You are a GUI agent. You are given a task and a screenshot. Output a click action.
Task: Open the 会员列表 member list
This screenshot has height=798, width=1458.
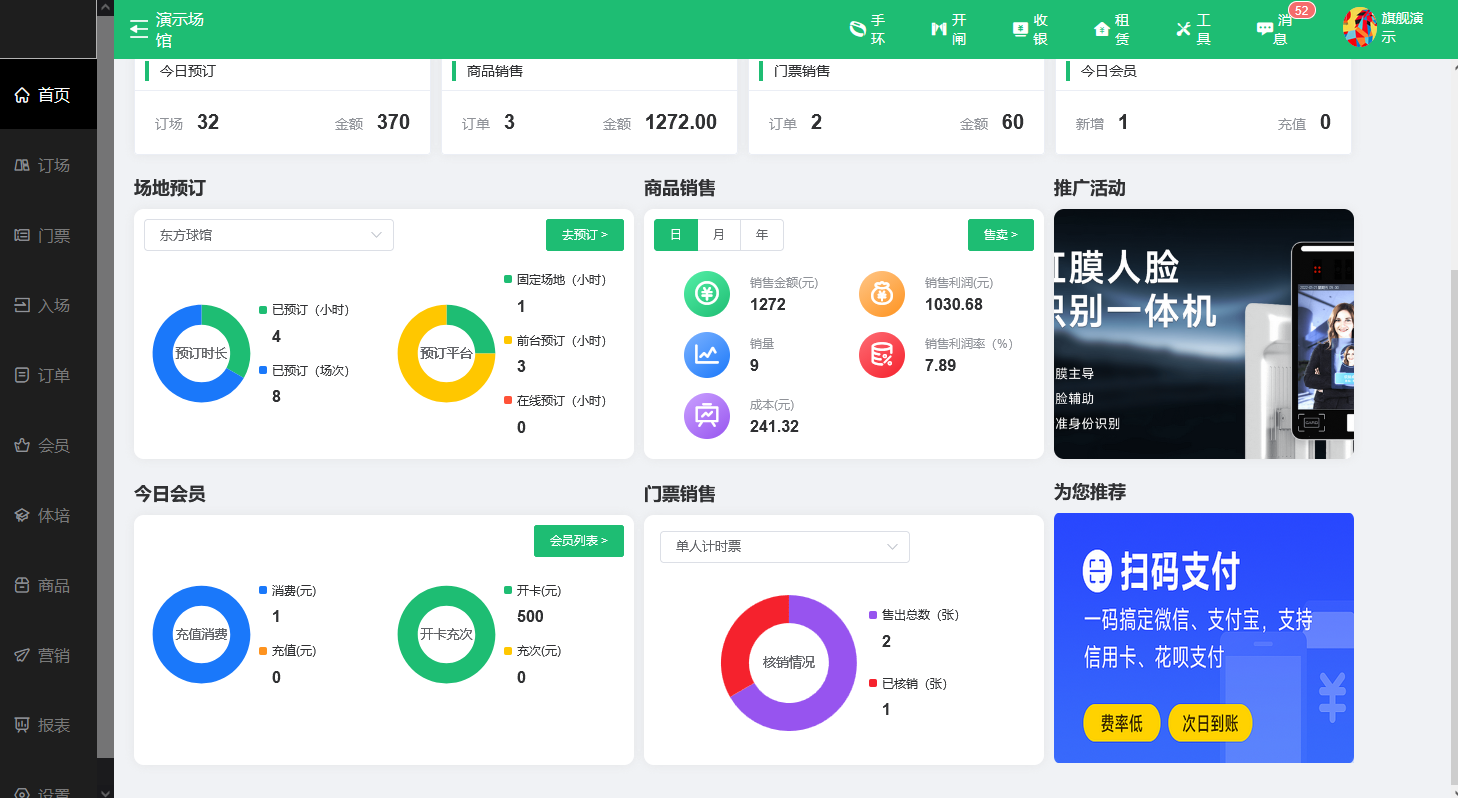tap(578, 540)
